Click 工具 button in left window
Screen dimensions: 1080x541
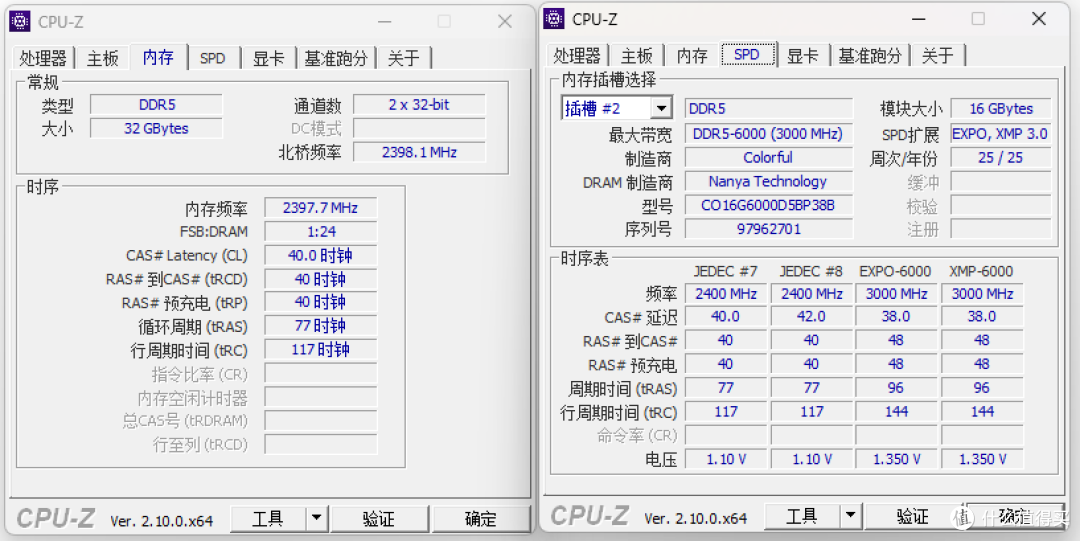pyautogui.click(x=268, y=518)
